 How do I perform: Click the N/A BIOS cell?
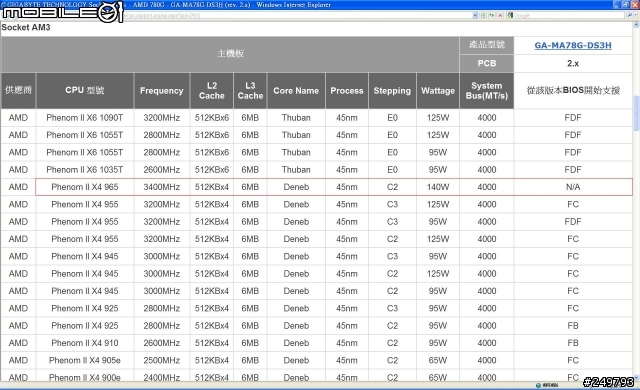(573, 187)
